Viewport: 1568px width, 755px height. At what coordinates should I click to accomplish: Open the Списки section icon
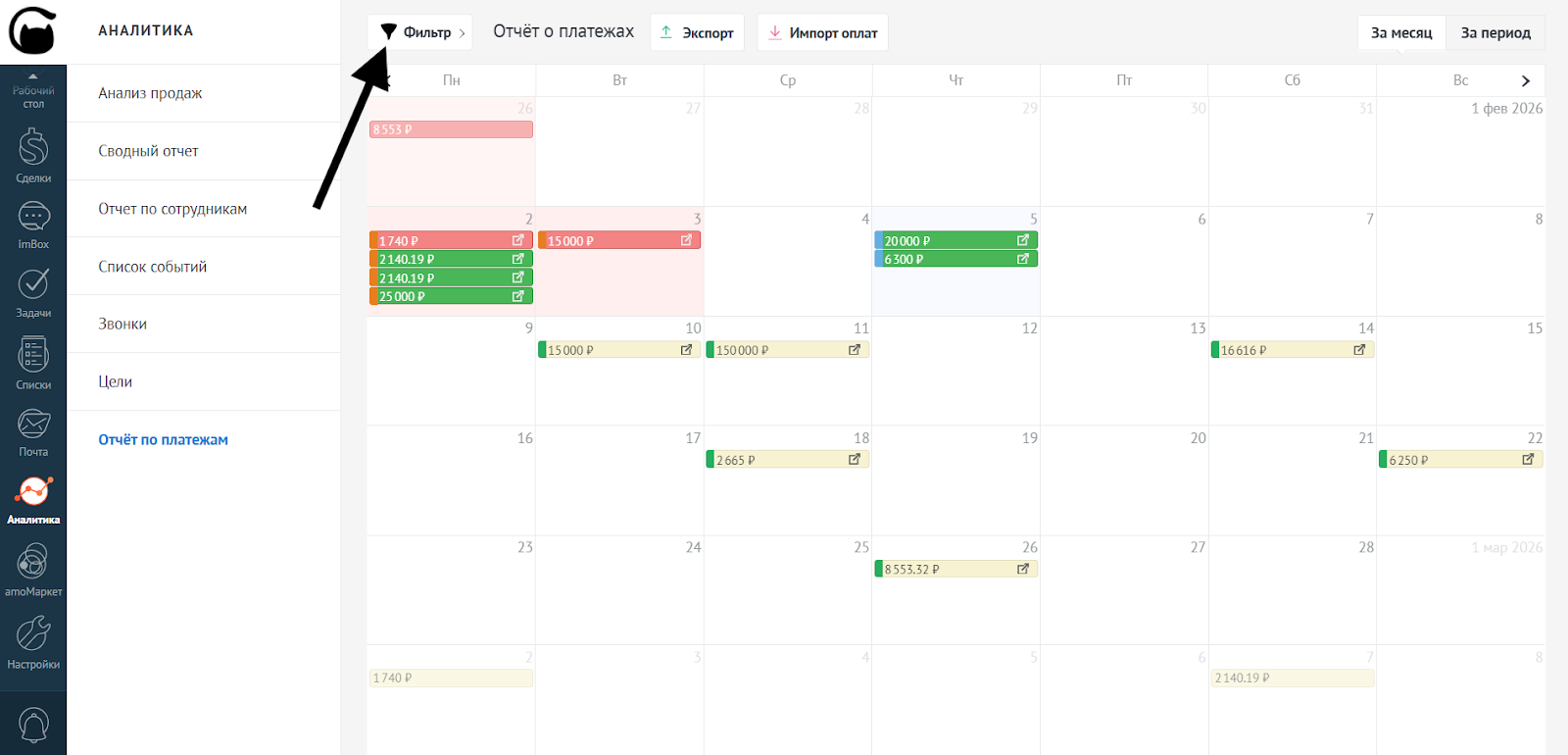coord(33,362)
